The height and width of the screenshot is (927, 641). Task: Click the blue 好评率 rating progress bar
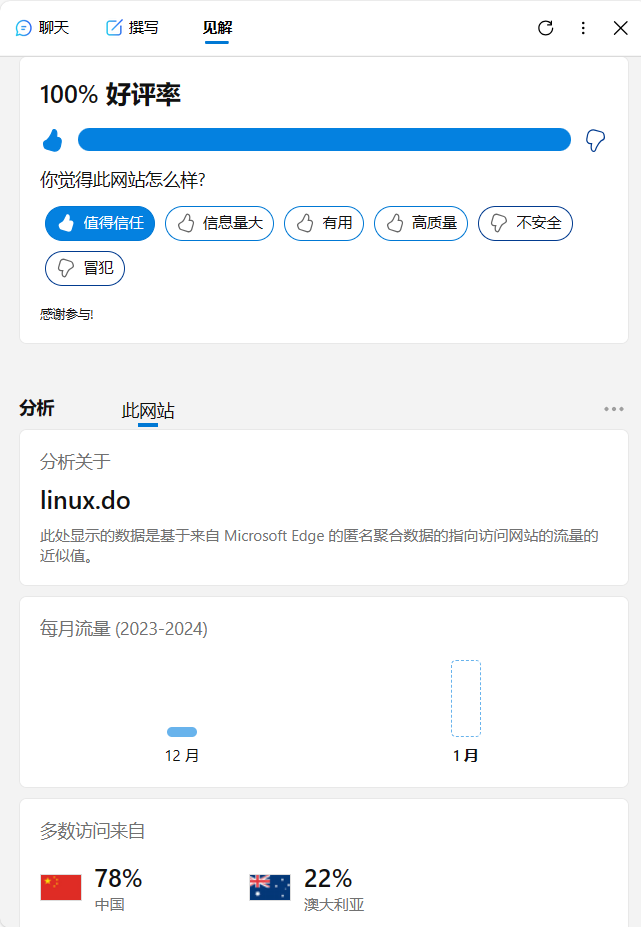[324, 140]
